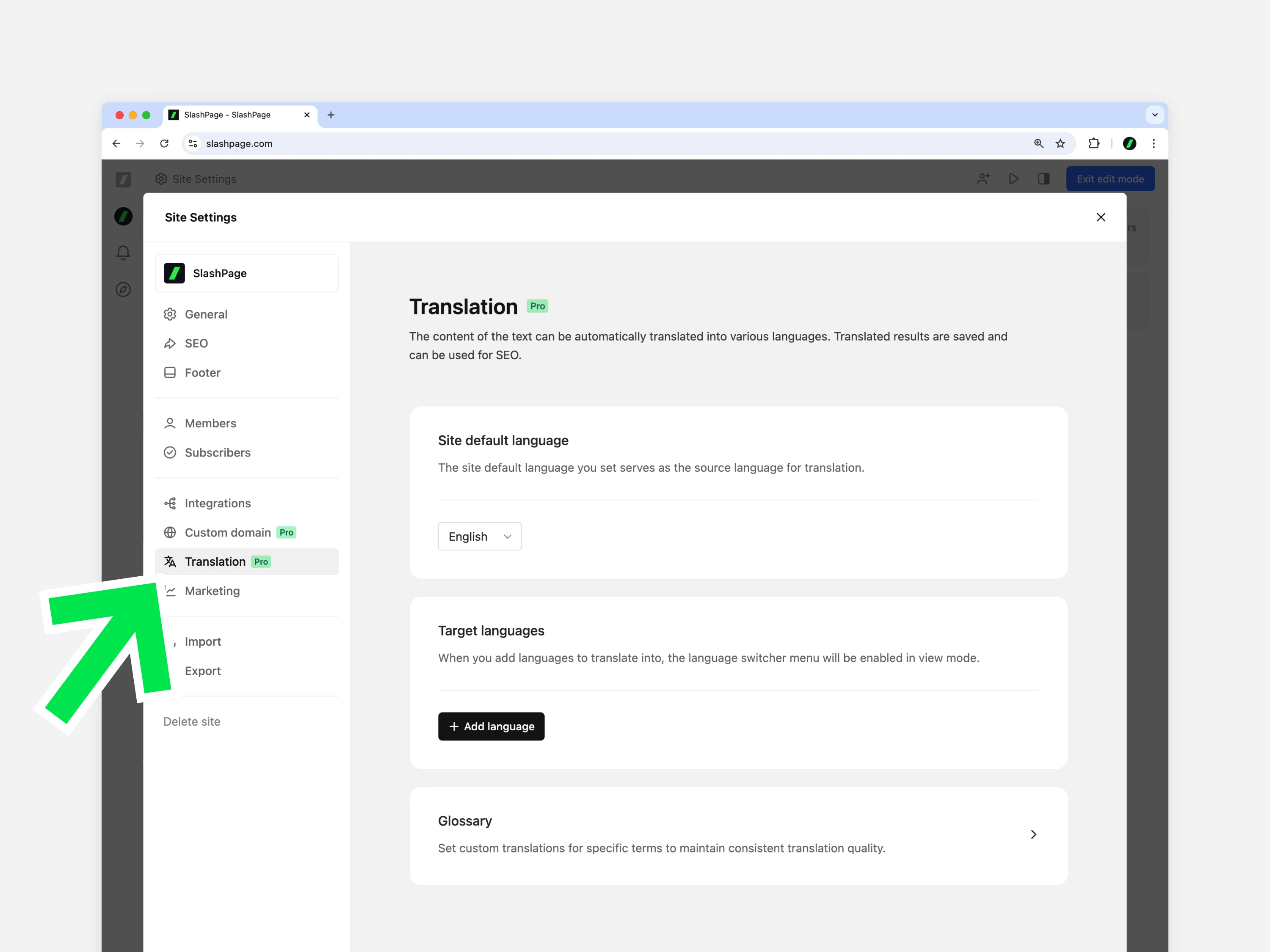Image resolution: width=1270 pixels, height=952 pixels.
Task: Click the Site default language heading
Action: point(503,441)
